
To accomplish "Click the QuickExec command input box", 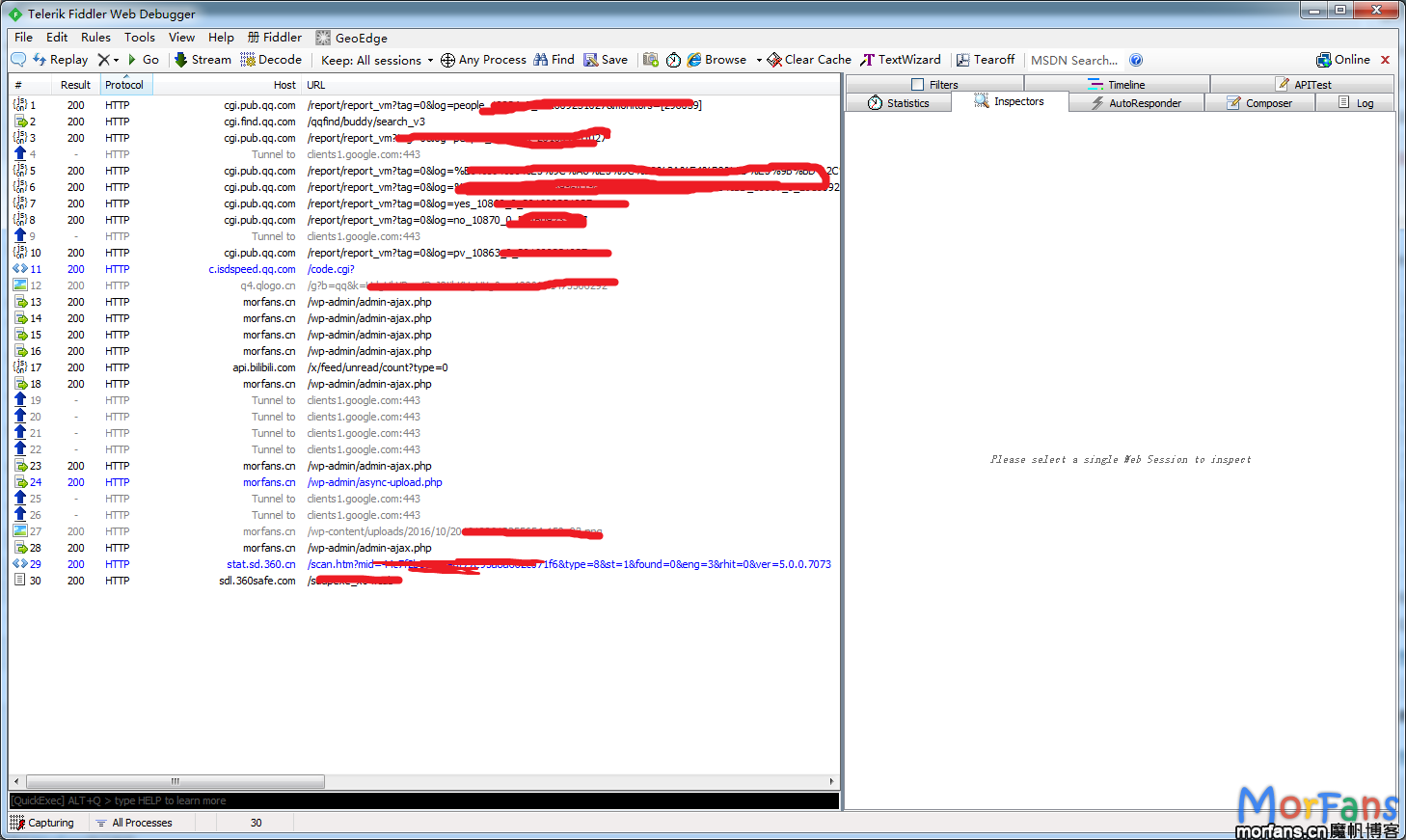I will click(x=424, y=800).
